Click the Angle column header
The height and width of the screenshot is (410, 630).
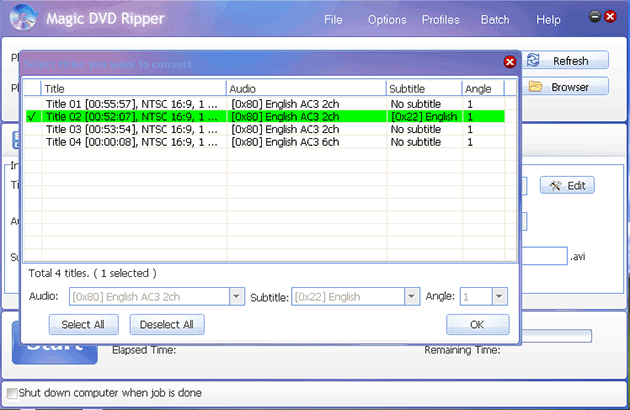tap(483, 88)
